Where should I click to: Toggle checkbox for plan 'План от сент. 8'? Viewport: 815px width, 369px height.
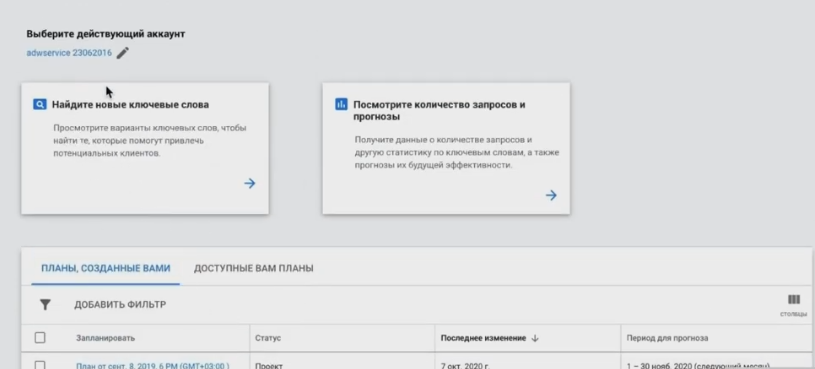click(x=40, y=365)
